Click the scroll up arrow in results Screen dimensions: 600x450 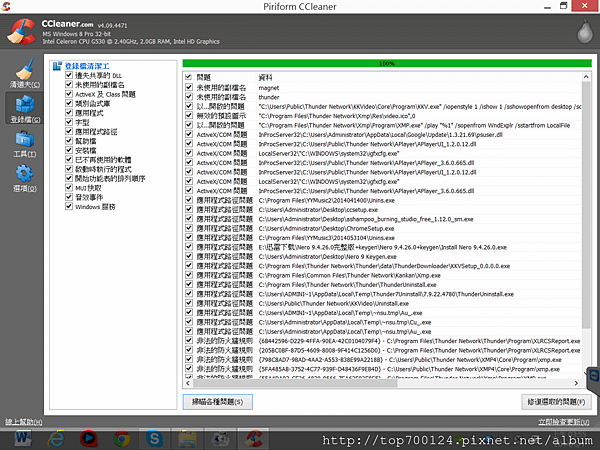pyautogui.click(x=586, y=77)
